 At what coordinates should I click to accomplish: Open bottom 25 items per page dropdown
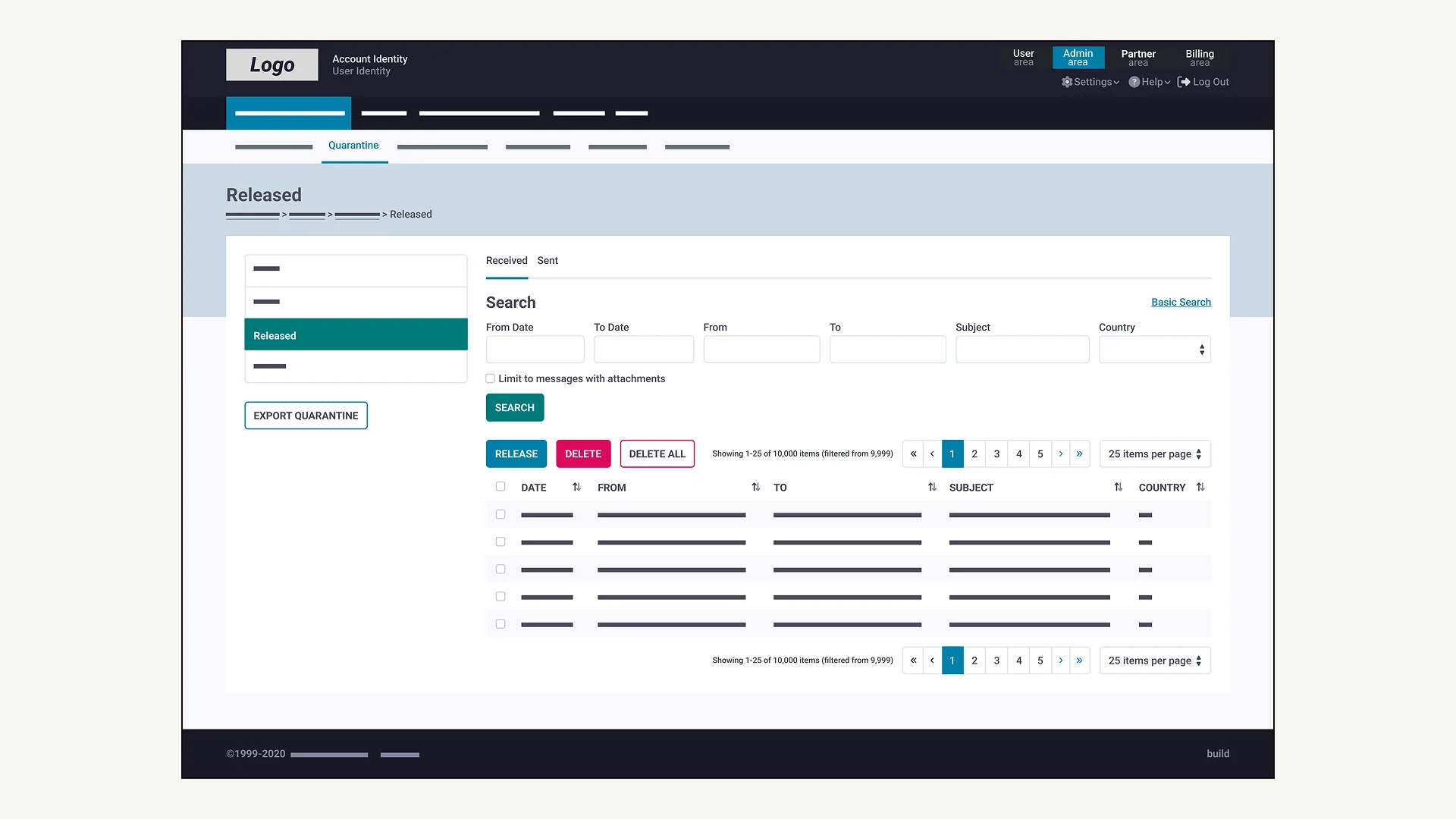pos(1154,661)
